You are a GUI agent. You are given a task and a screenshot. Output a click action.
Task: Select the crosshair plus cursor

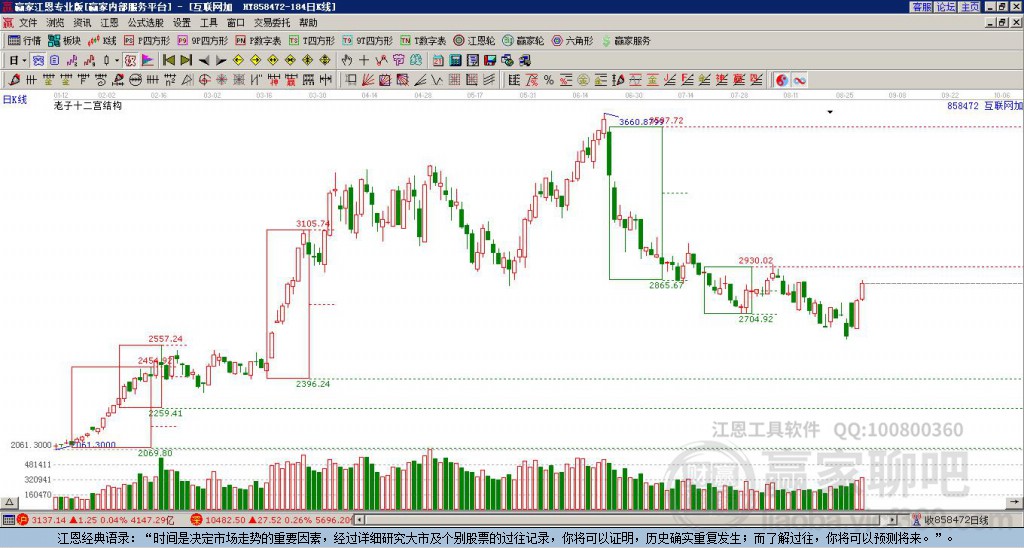[x=364, y=61]
